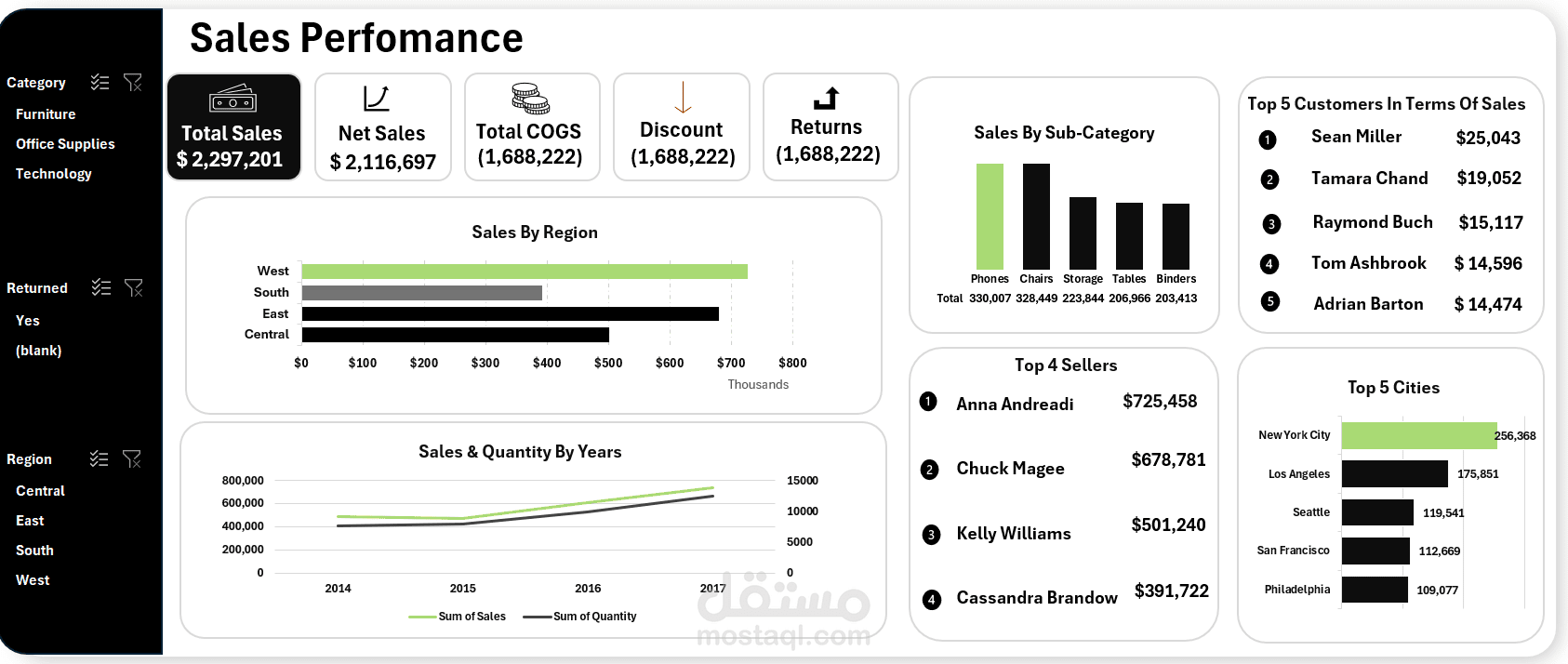This screenshot has height=664, width=1568.
Task: Select Yes in the Returned slicer
Action: click(x=28, y=321)
